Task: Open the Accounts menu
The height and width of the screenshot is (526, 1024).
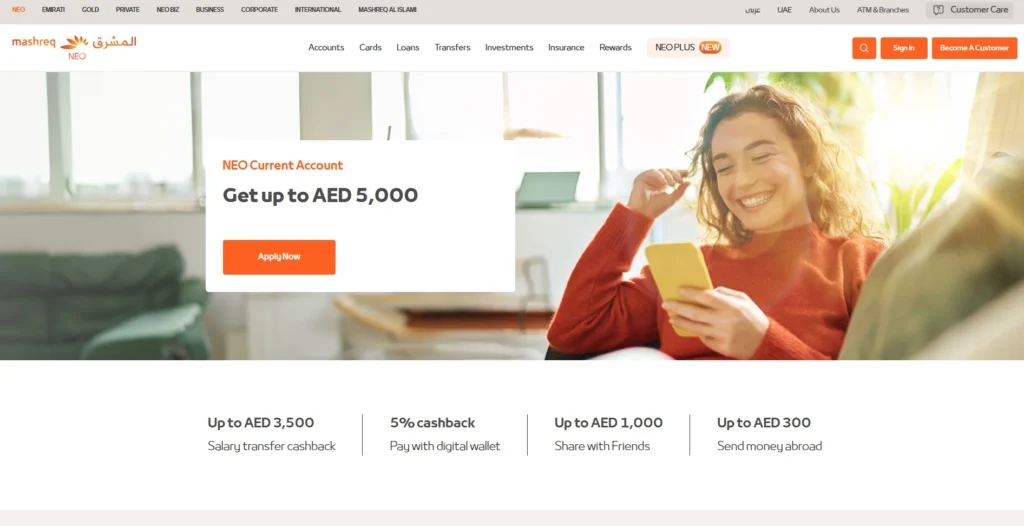Action: [x=326, y=48]
